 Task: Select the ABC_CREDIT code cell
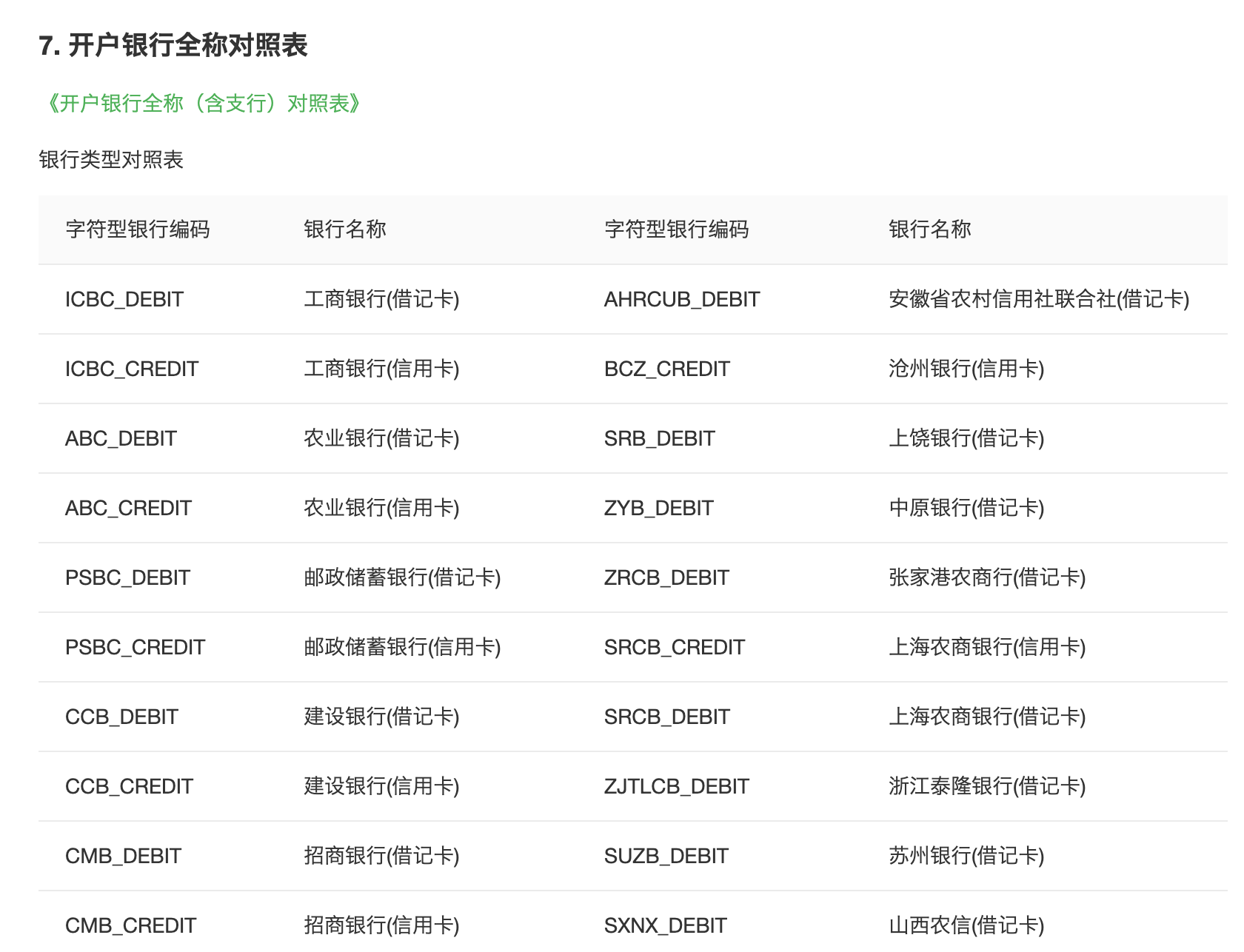click(128, 508)
